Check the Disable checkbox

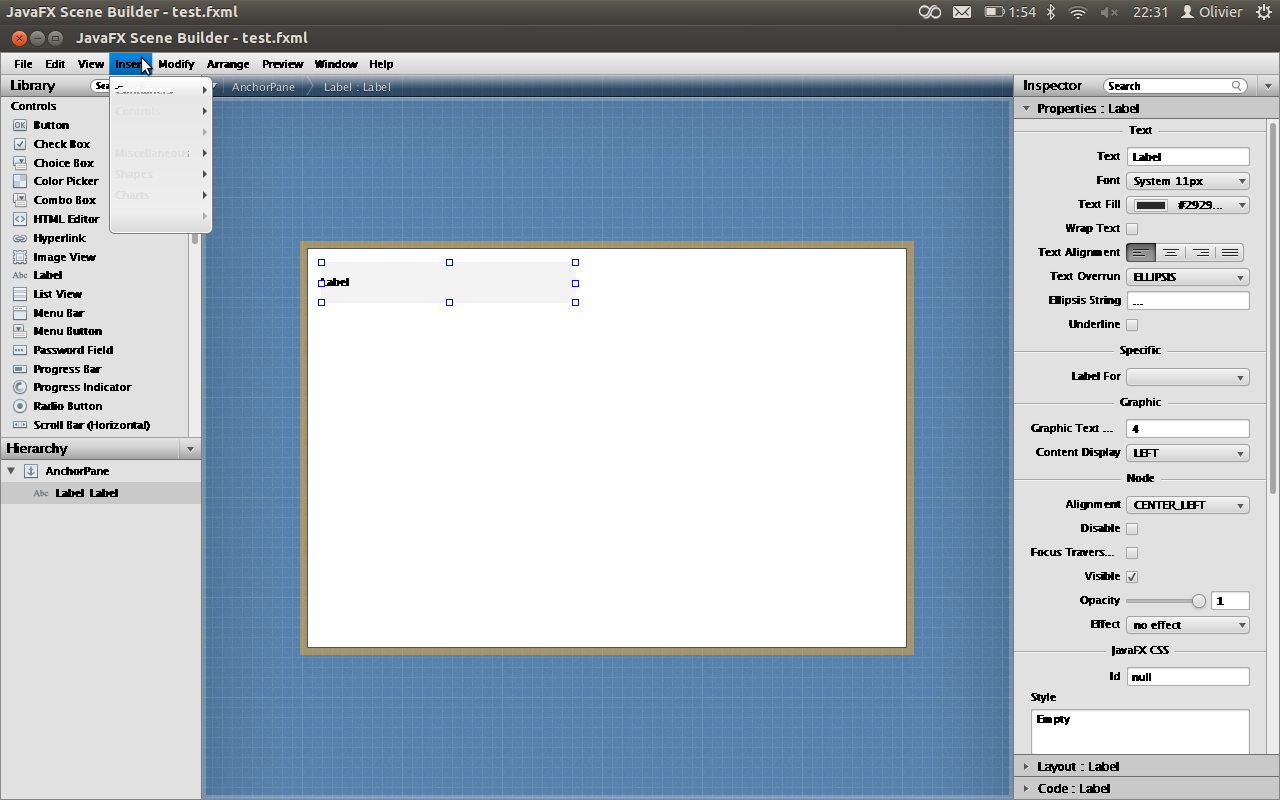1132,529
